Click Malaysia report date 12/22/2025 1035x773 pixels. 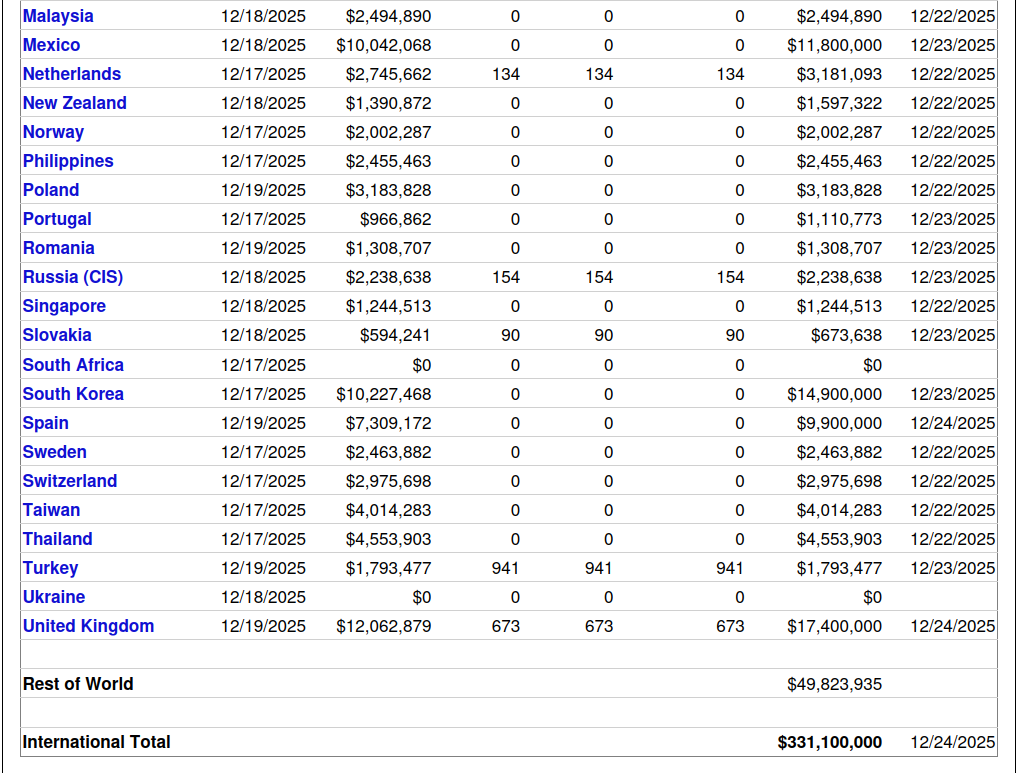point(952,17)
